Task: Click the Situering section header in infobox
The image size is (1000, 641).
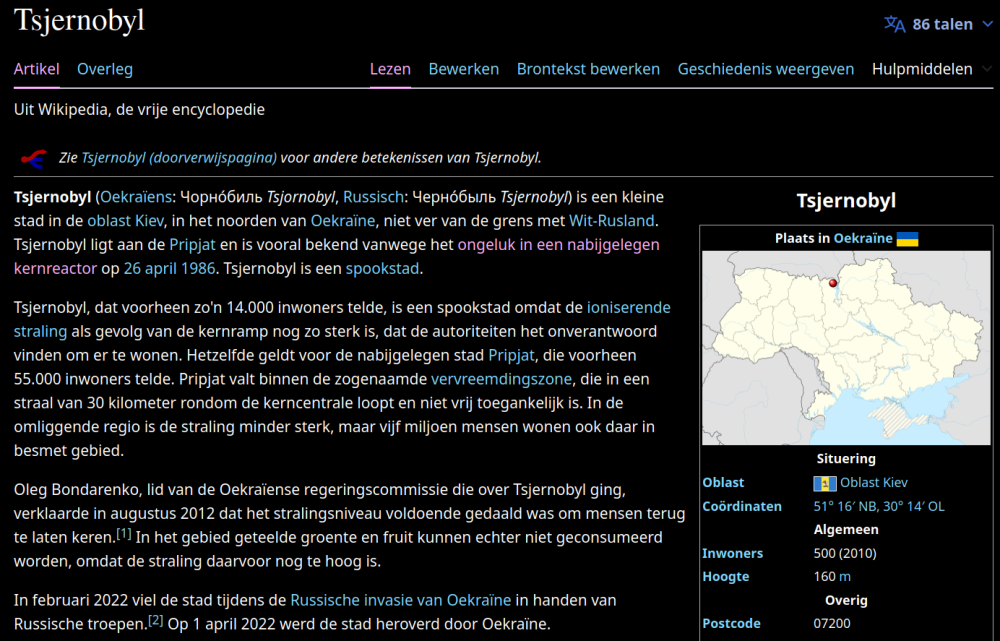Action: [x=846, y=459]
